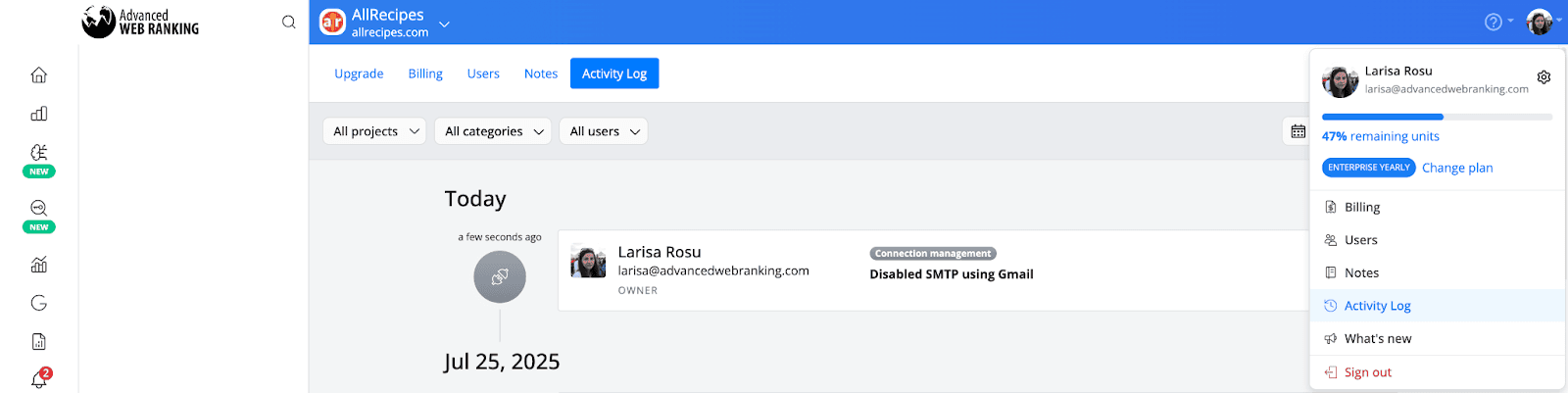Image resolution: width=1568 pixels, height=393 pixels.
Task: Choose Activity Log in the account menu
Action: coord(1437,306)
